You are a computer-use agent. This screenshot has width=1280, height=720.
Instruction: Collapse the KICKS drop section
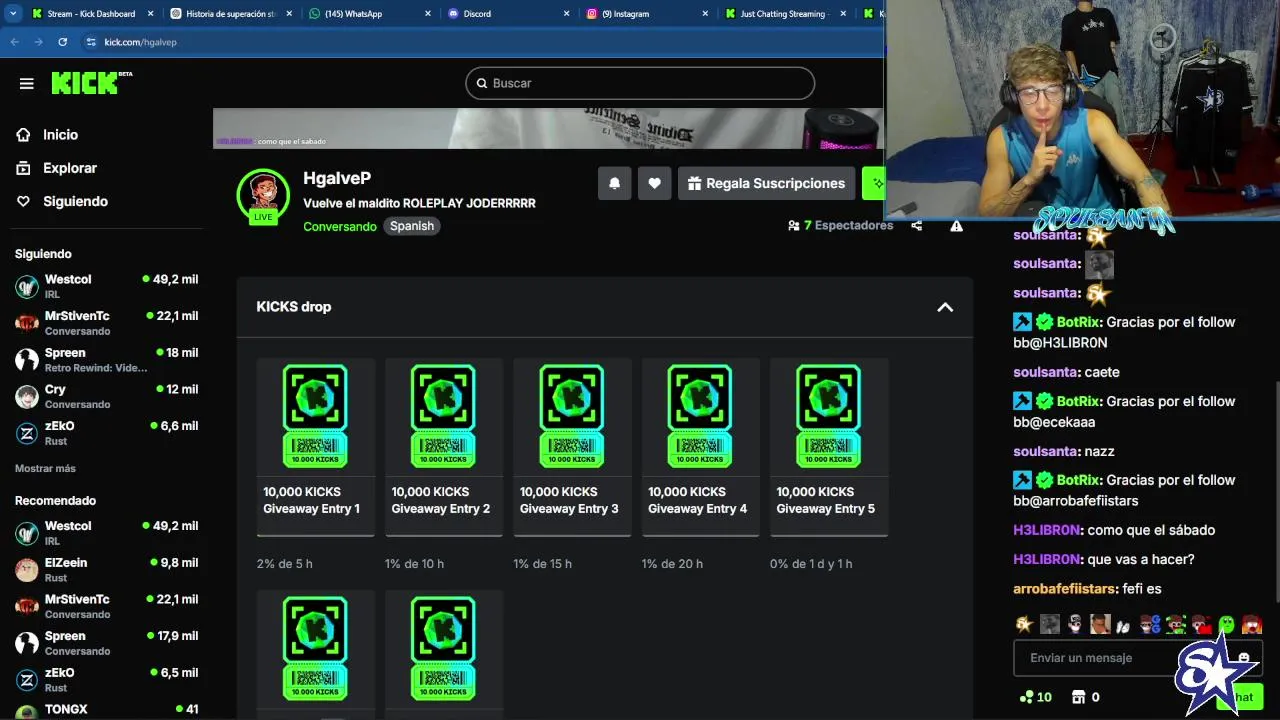[x=945, y=307]
